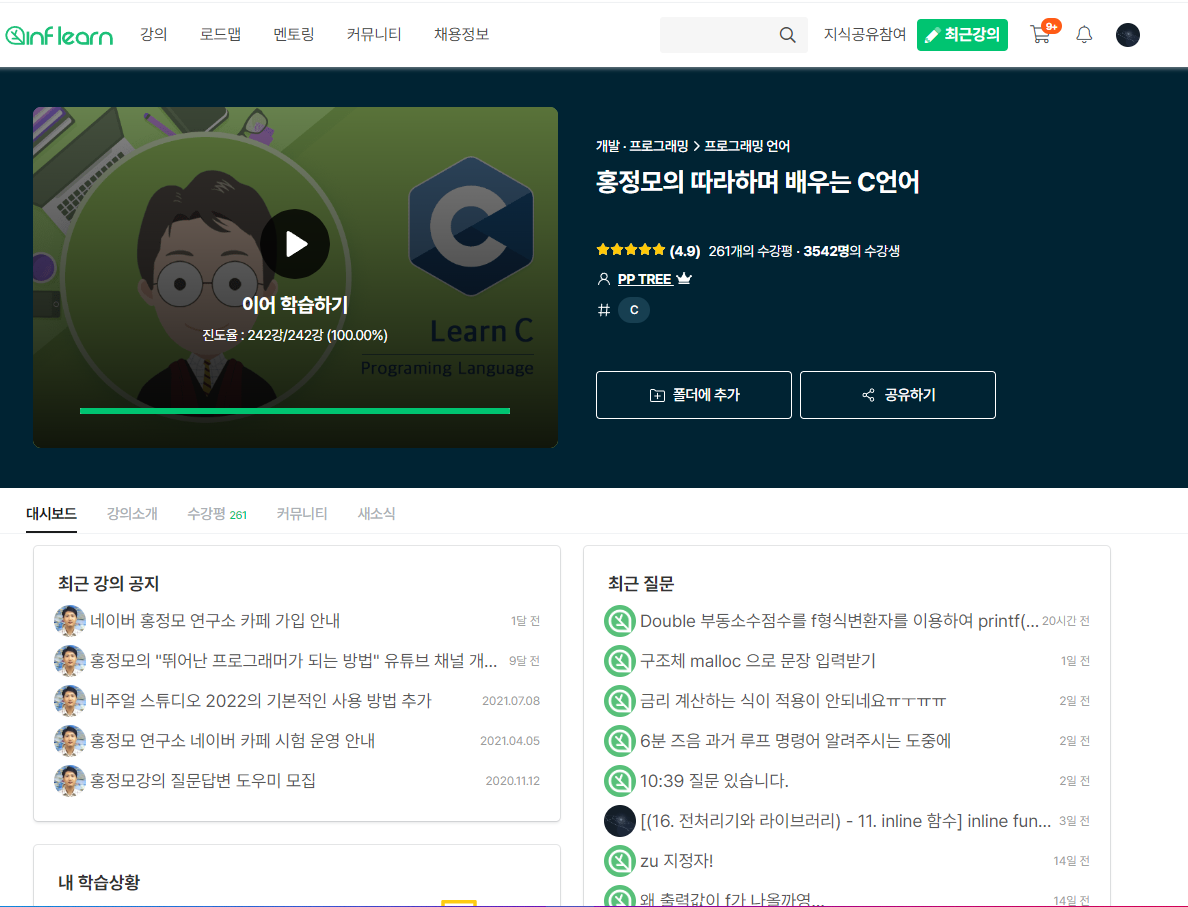
Task: Open the profile avatar menu
Action: point(1127,35)
